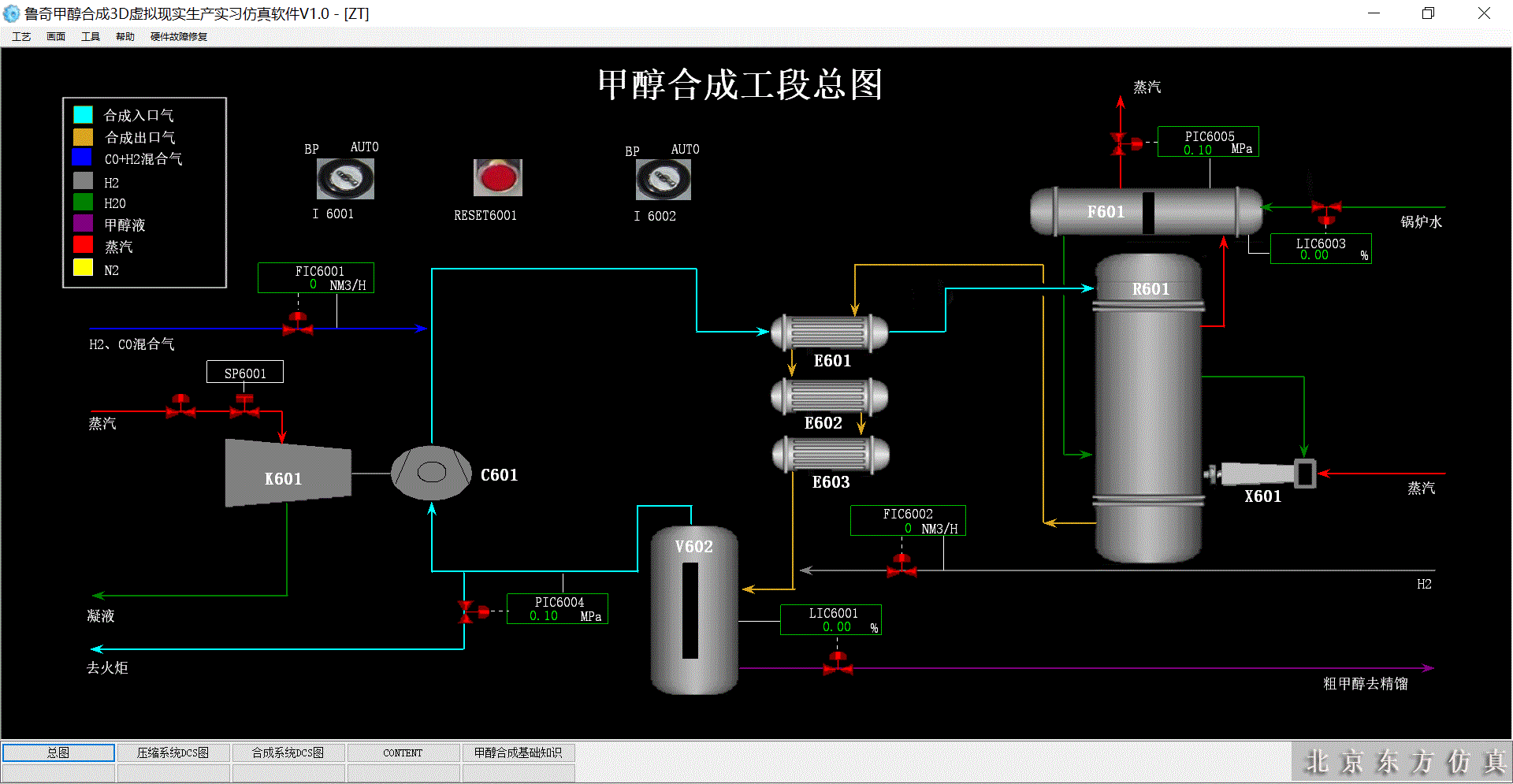The image size is (1513, 784).
Task: Open the 工艺 menu
Action: (21, 36)
